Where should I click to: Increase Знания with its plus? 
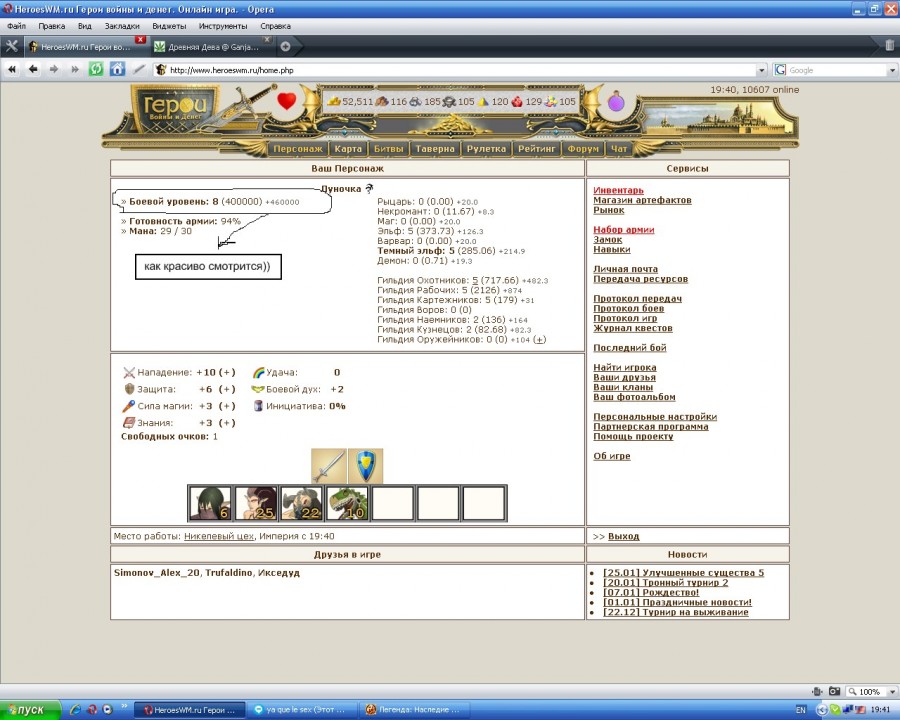[227, 423]
